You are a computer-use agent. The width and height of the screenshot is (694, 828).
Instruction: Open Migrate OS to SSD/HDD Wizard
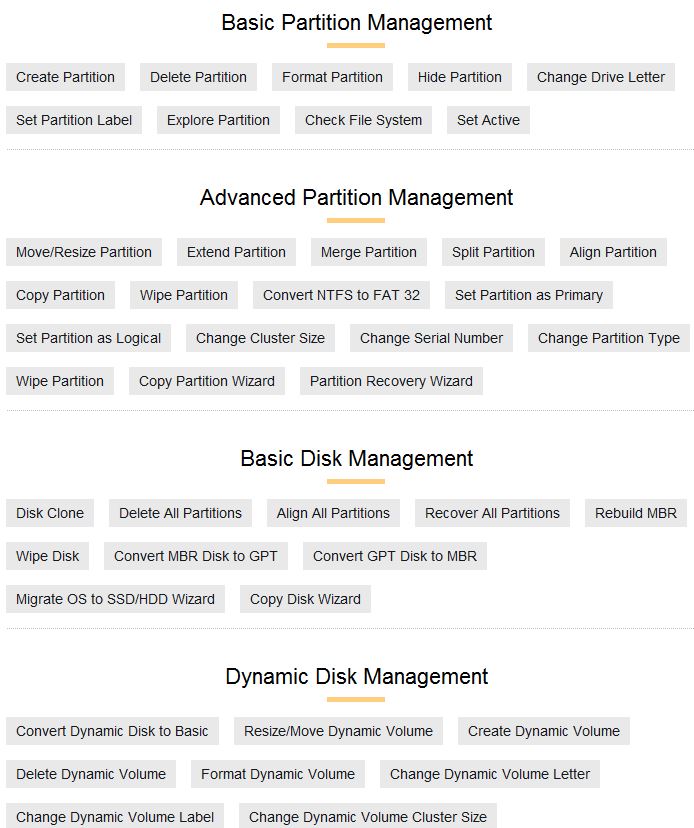tap(116, 599)
